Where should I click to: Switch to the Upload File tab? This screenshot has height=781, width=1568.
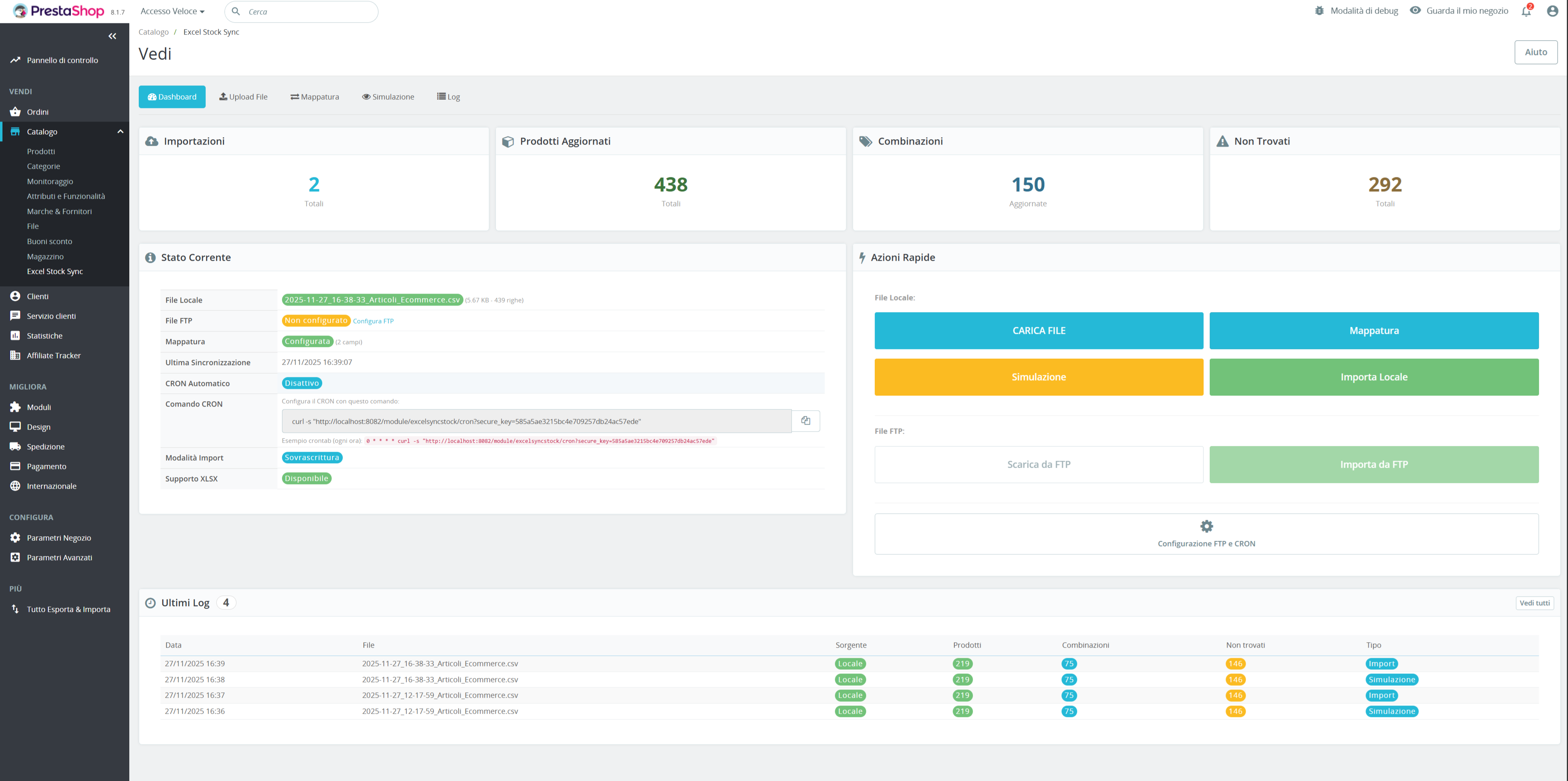243,96
